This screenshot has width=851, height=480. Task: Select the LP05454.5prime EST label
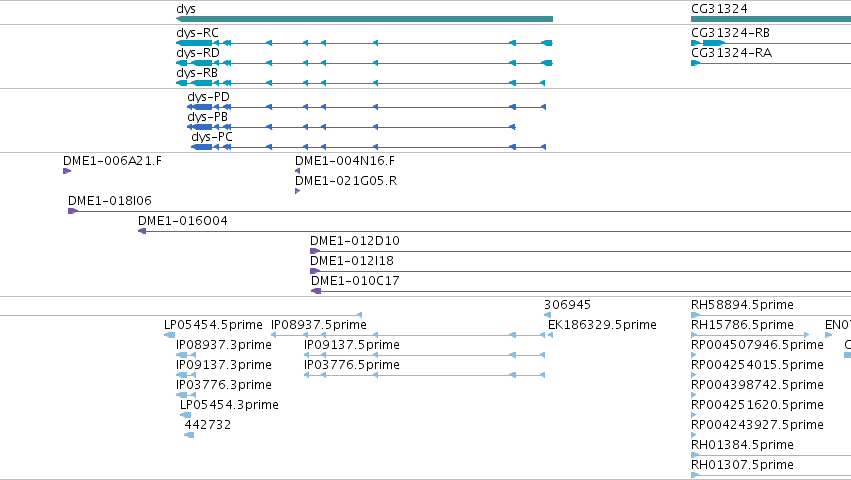pyautogui.click(x=213, y=325)
